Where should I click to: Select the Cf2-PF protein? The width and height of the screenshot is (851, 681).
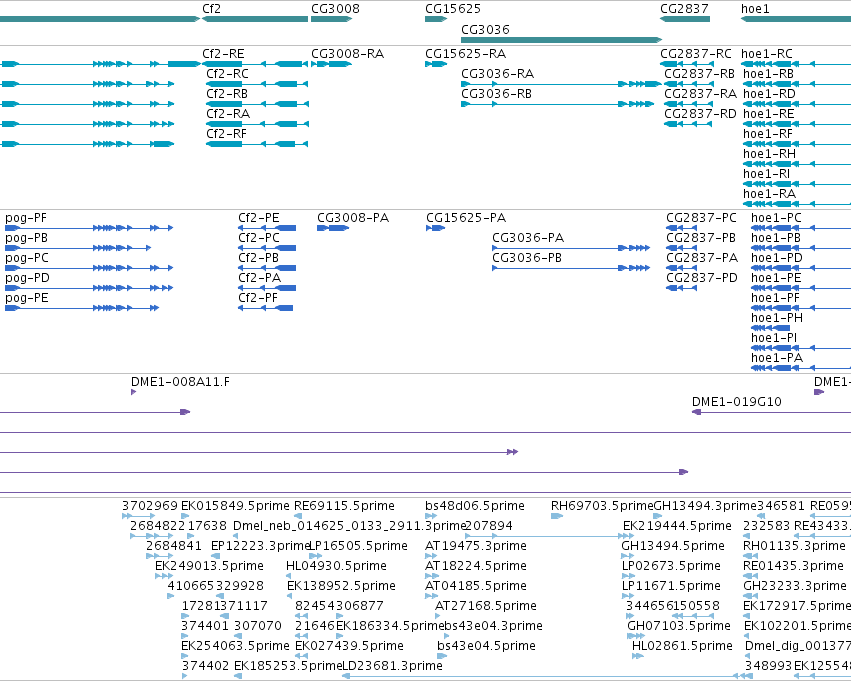(265, 308)
